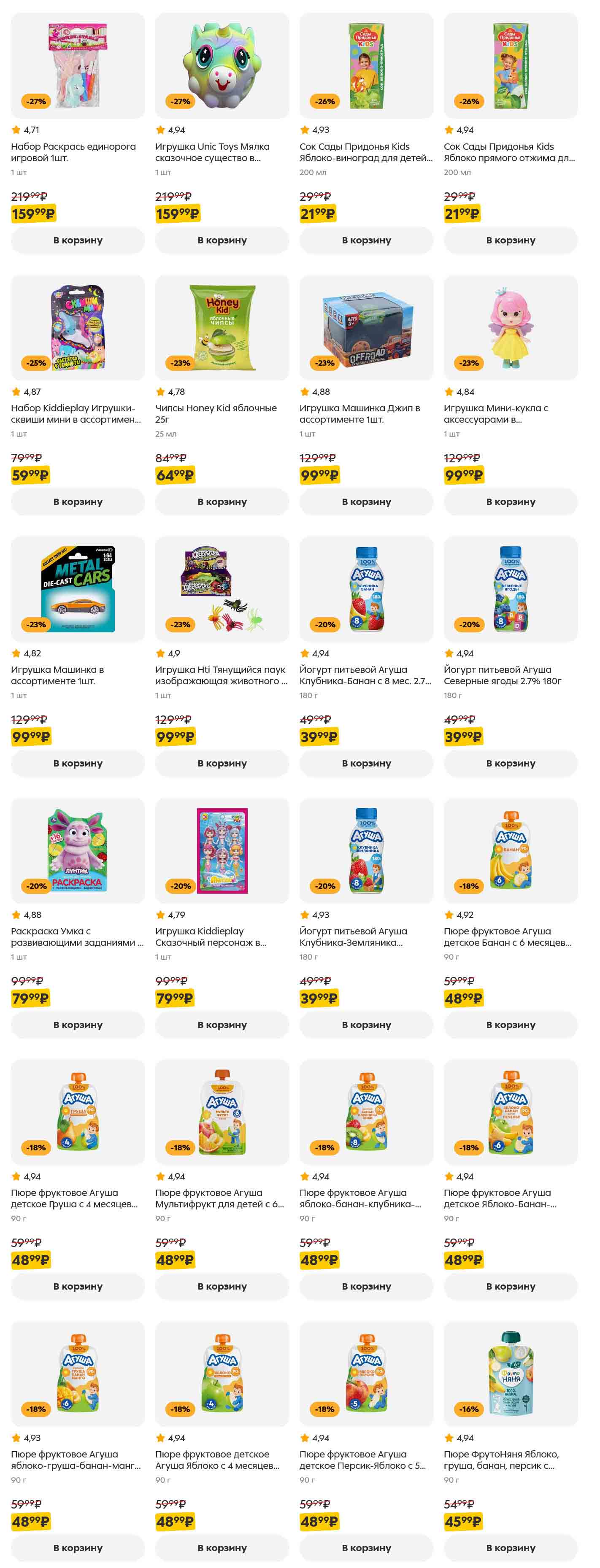The width and height of the screenshot is (600, 1568).
Task: Open the ФрутоНяня puree title link
Action: (500, 1460)
